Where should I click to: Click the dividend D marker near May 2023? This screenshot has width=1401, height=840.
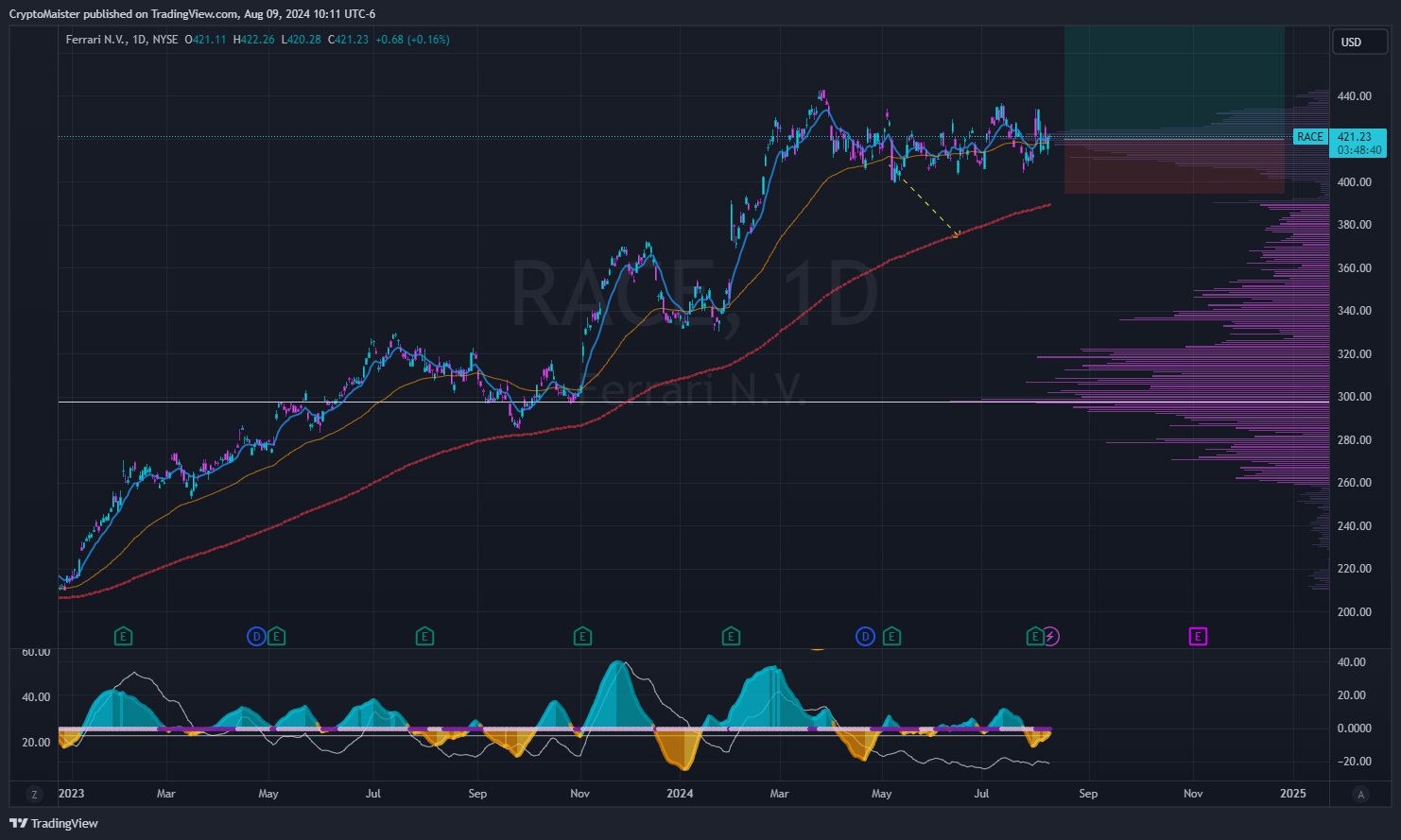(x=256, y=637)
